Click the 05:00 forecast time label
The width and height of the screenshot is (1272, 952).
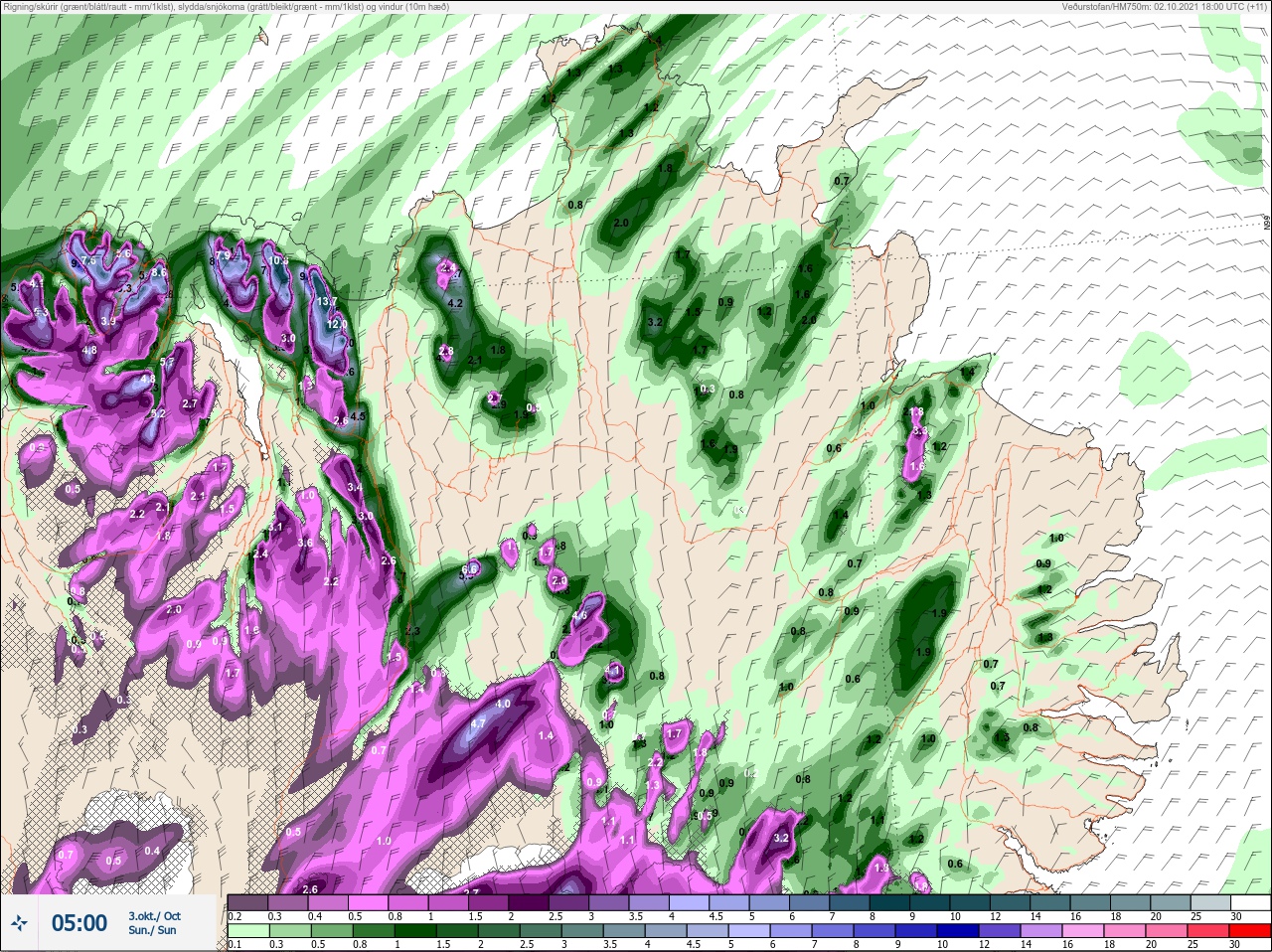[79, 923]
